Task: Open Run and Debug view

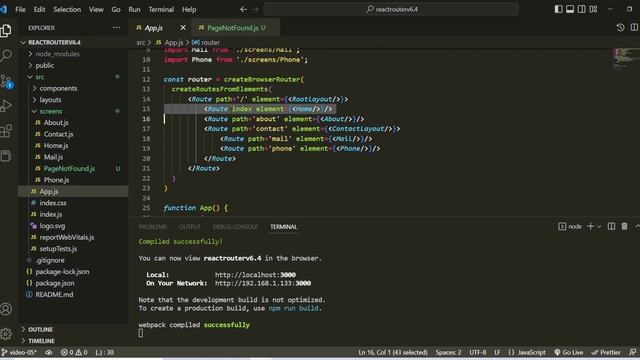Action: click(6, 106)
